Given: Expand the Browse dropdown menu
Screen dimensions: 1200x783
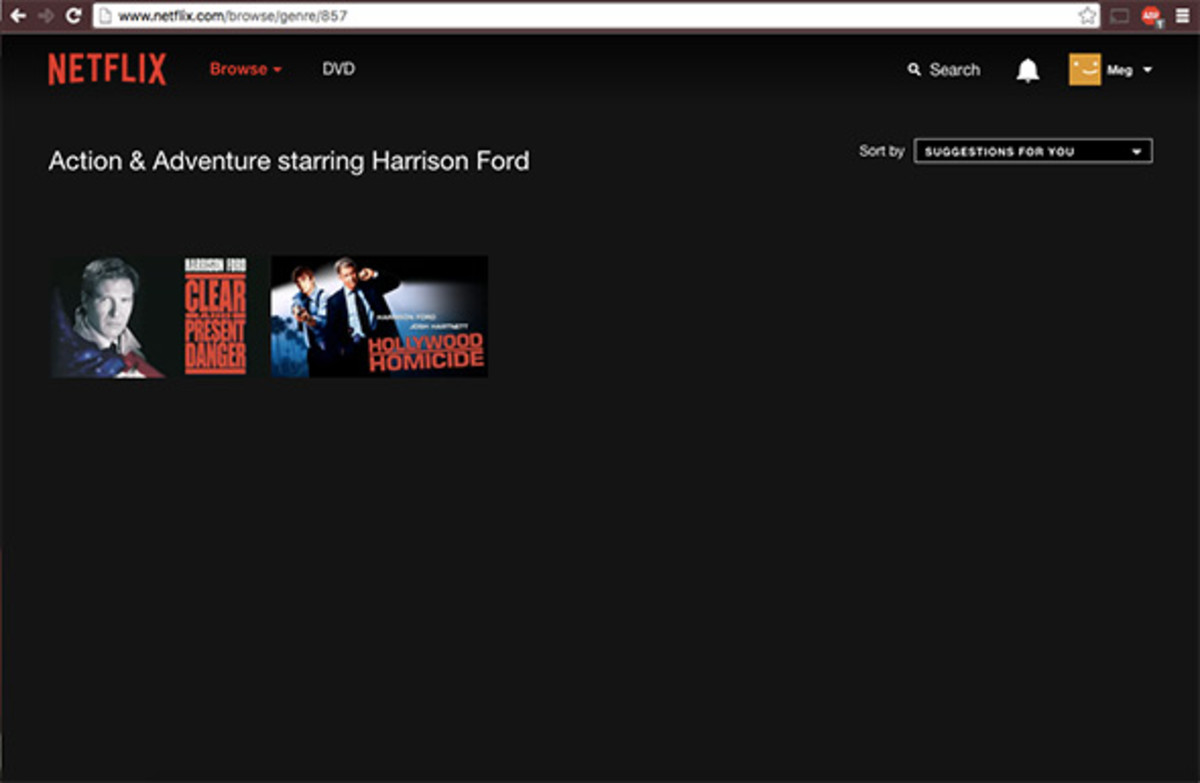Looking at the screenshot, I should click(245, 69).
